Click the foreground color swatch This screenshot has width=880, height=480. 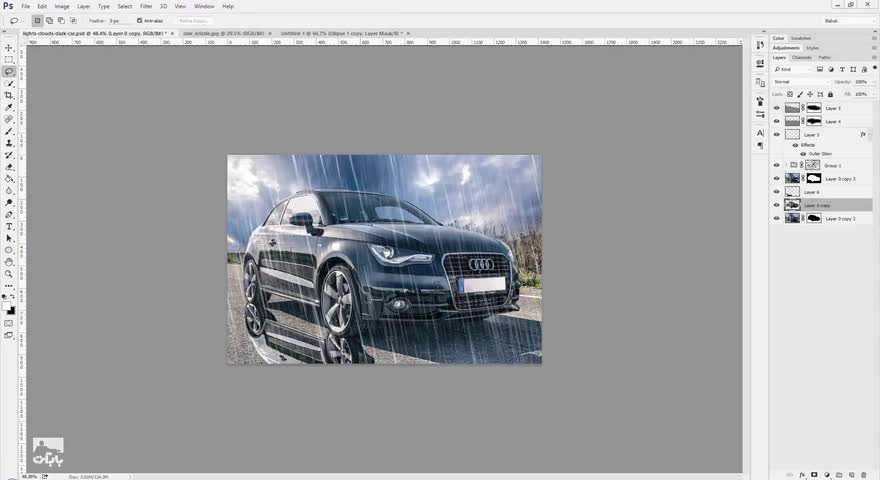pyautogui.click(x=6, y=307)
